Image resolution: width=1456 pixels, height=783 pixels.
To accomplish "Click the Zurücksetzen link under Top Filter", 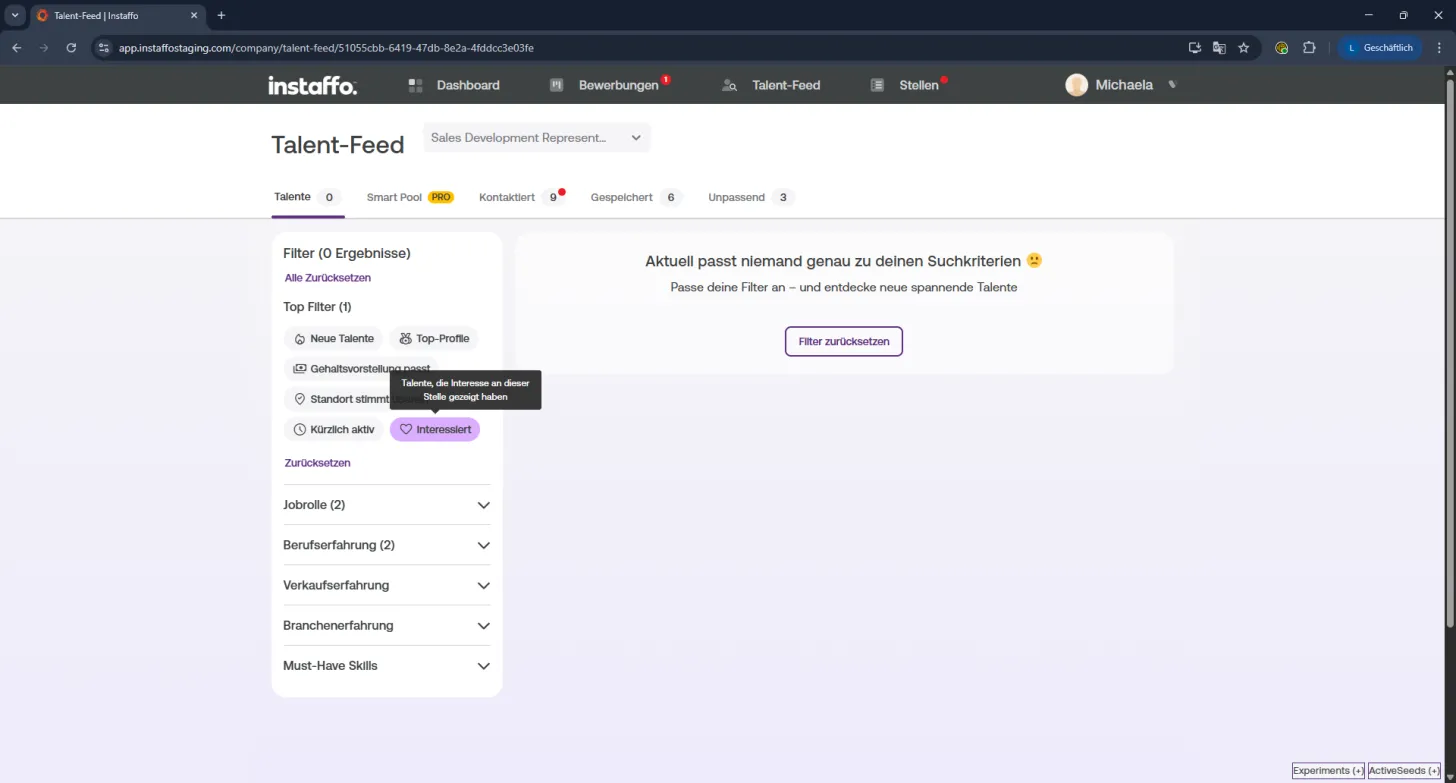I will [317, 463].
